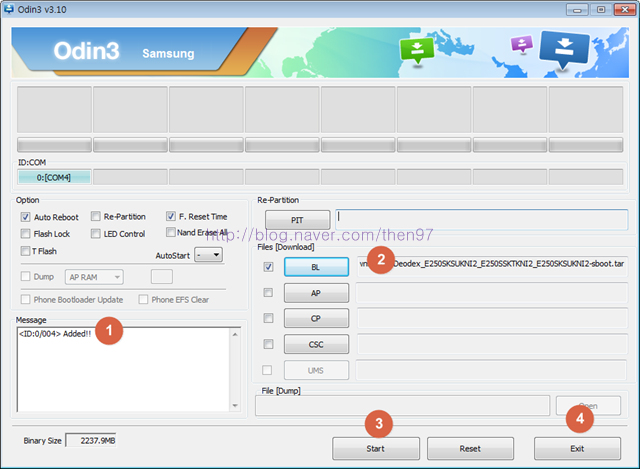Tick the checkbox beside the CSC button
This screenshot has height=469, width=640.
tap(268, 344)
